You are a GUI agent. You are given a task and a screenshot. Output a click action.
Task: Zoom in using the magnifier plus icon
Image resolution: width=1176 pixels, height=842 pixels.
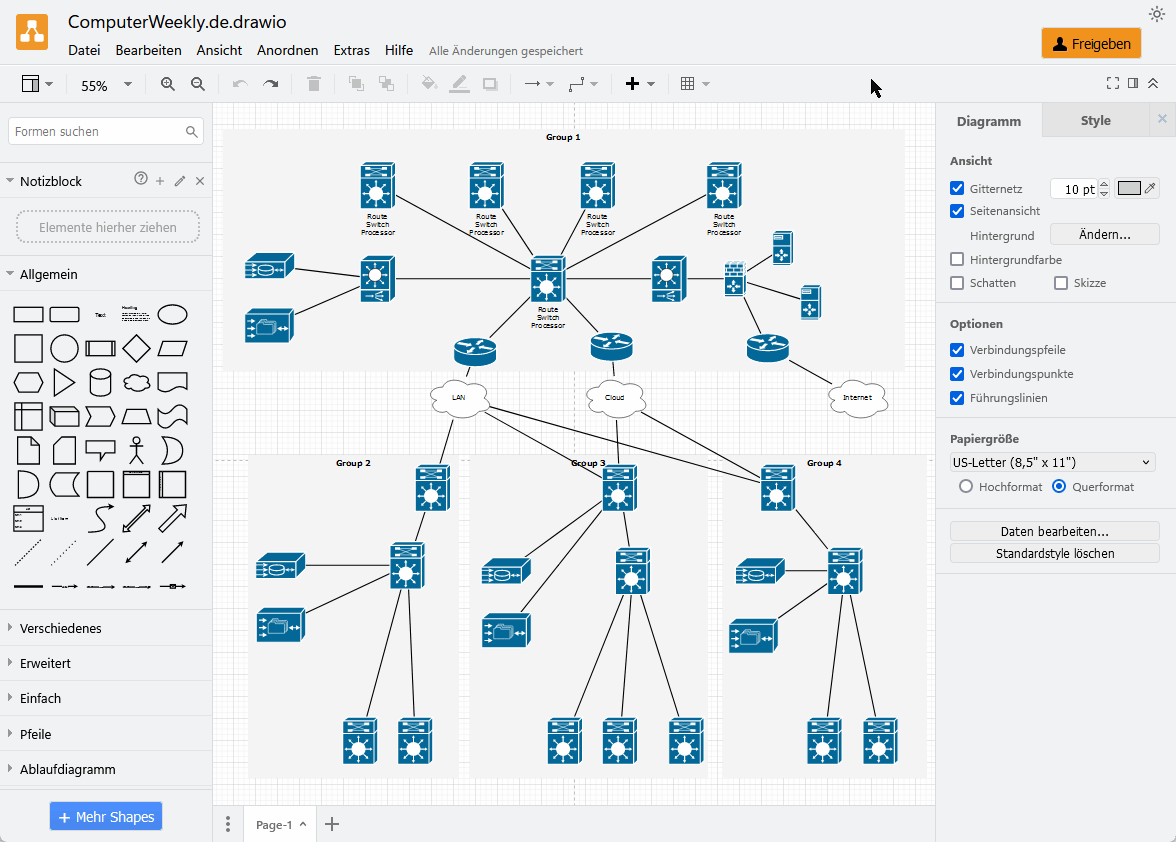pyautogui.click(x=167, y=84)
